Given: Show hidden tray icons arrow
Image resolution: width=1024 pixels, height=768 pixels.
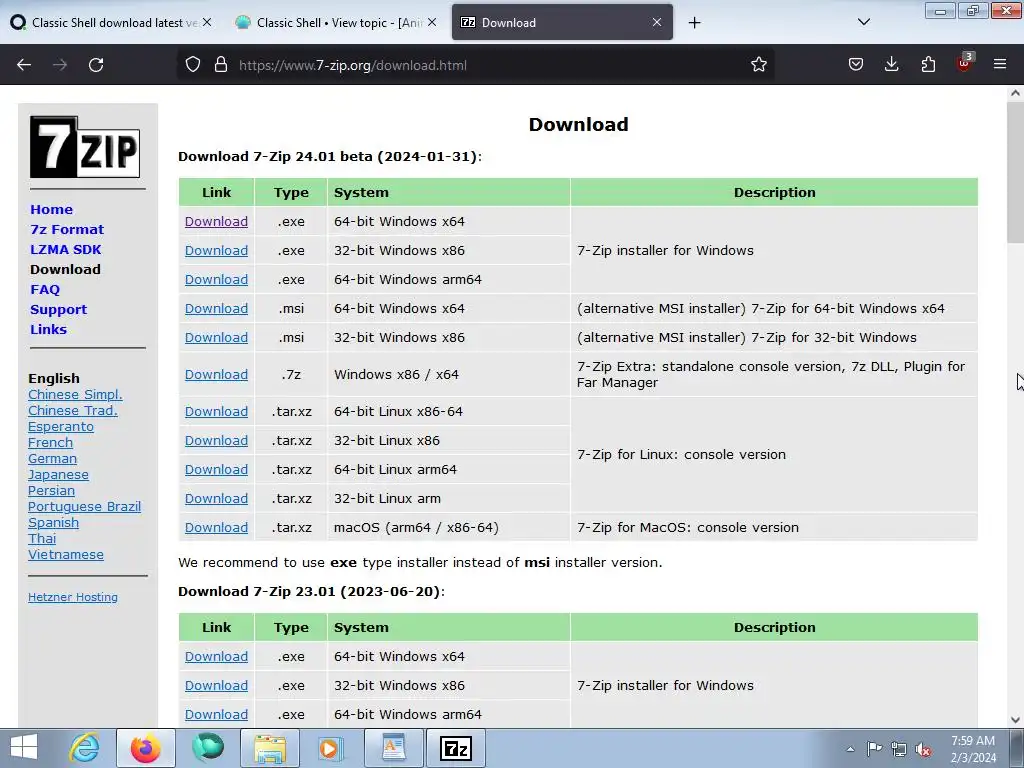Looking at the screenshot, I should 850,749.
